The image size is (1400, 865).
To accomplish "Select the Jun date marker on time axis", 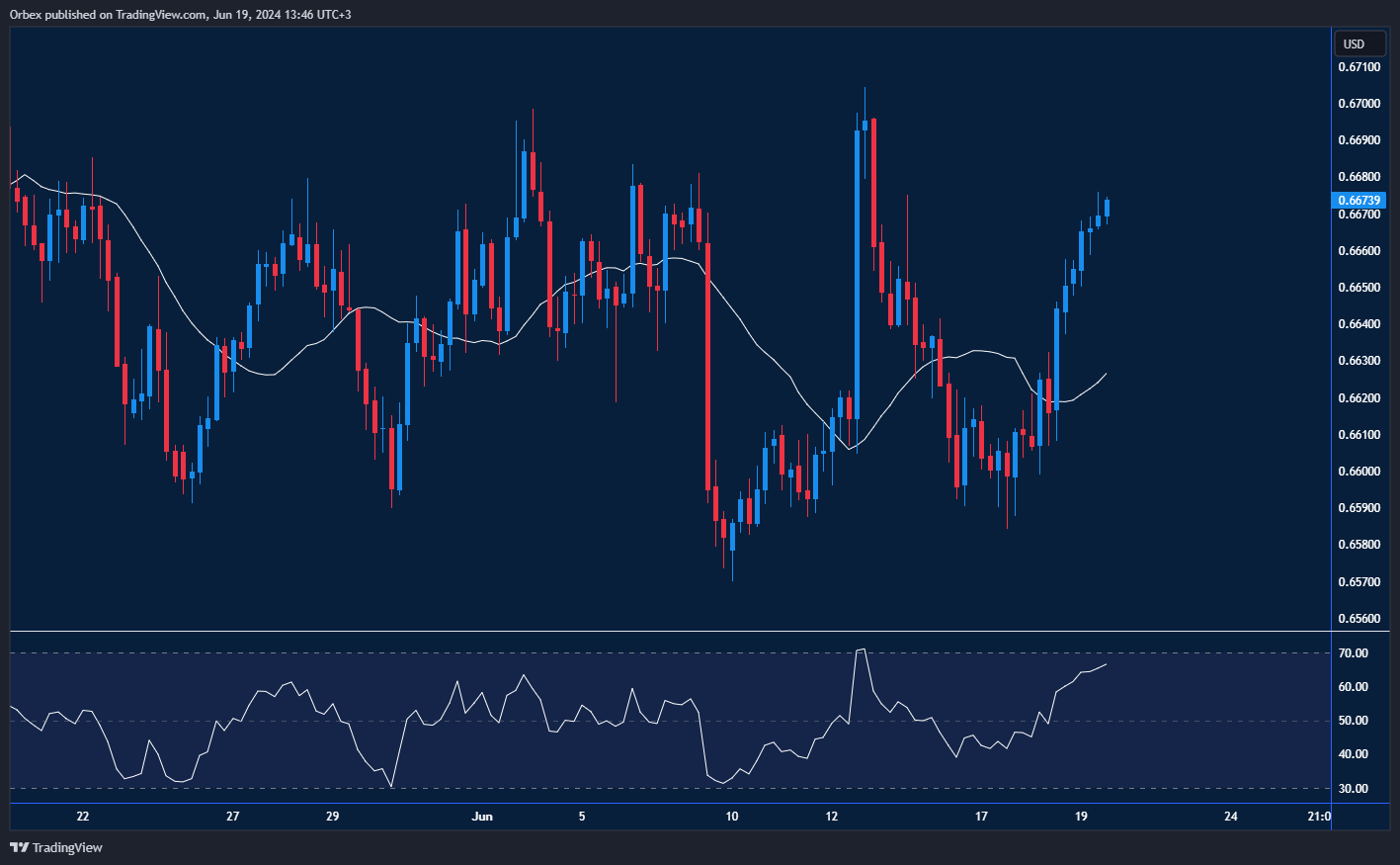I will pyautogui.click(x=481, y=817).
